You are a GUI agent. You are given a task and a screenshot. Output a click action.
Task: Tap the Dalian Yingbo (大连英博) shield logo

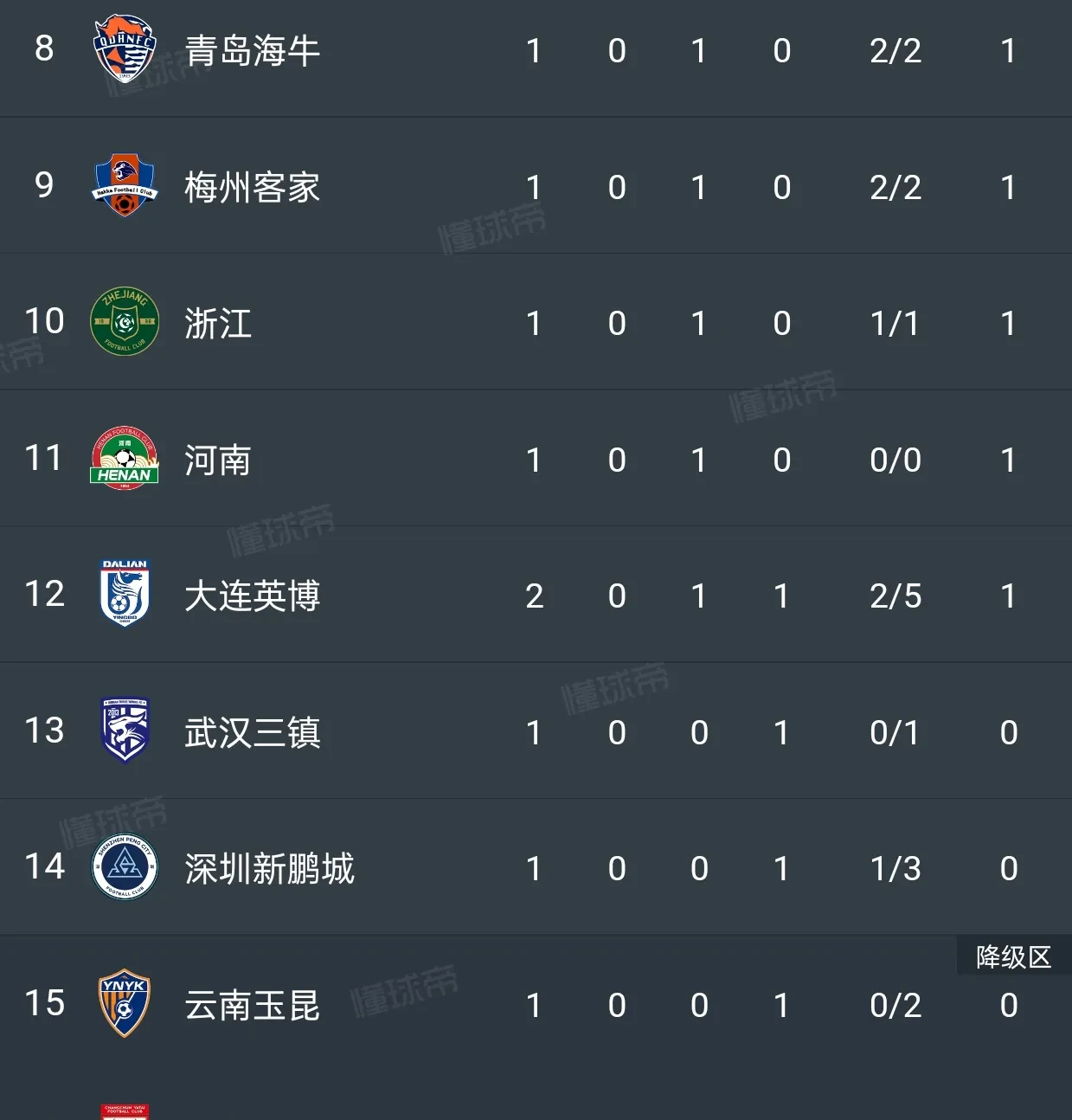[x=125, y=594]
